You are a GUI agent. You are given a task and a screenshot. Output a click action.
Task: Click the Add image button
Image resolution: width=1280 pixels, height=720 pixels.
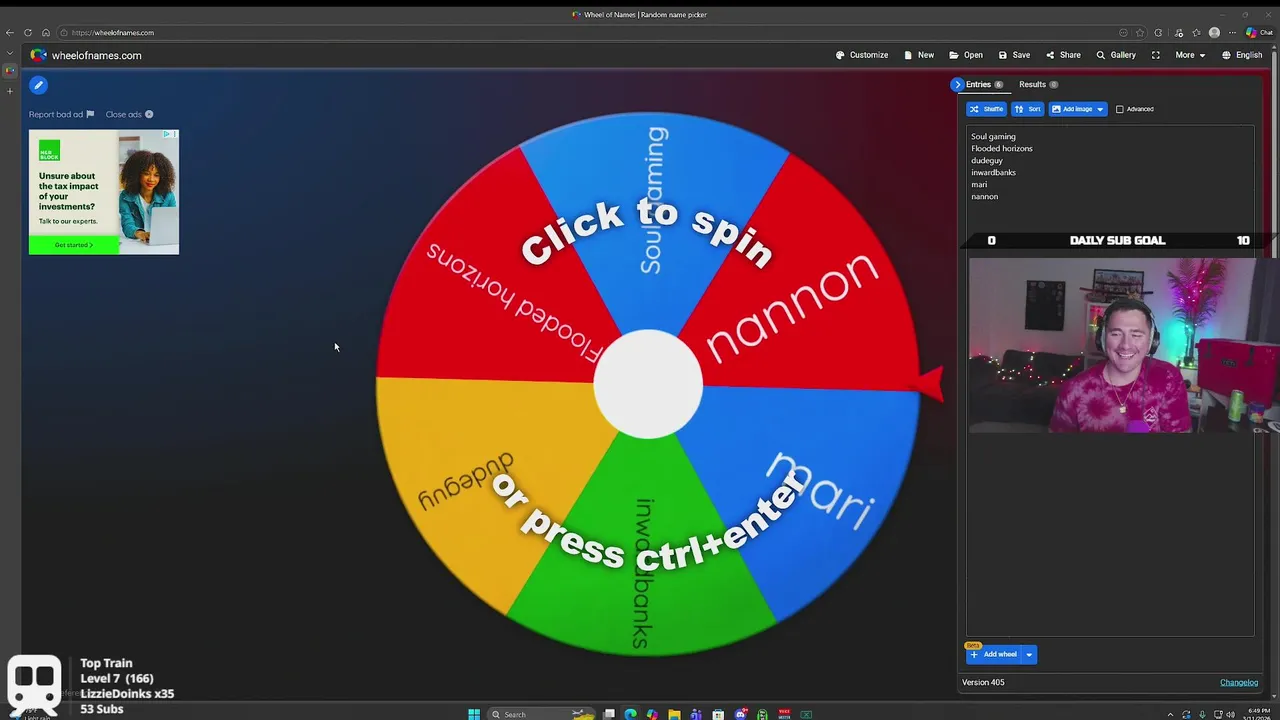click(x=1071, y=109)
